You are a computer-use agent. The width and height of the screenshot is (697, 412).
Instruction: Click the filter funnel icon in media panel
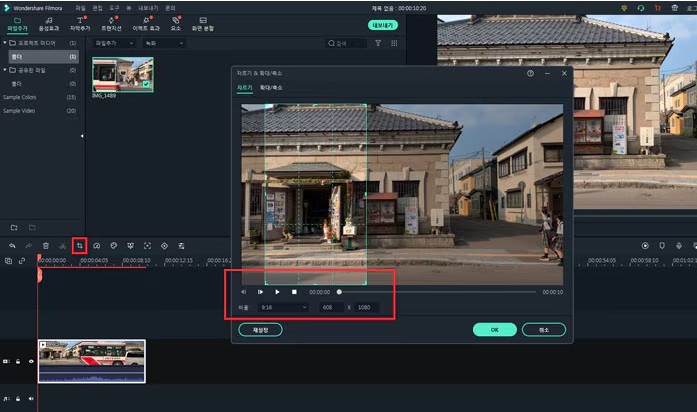click(x=378, y=43)
